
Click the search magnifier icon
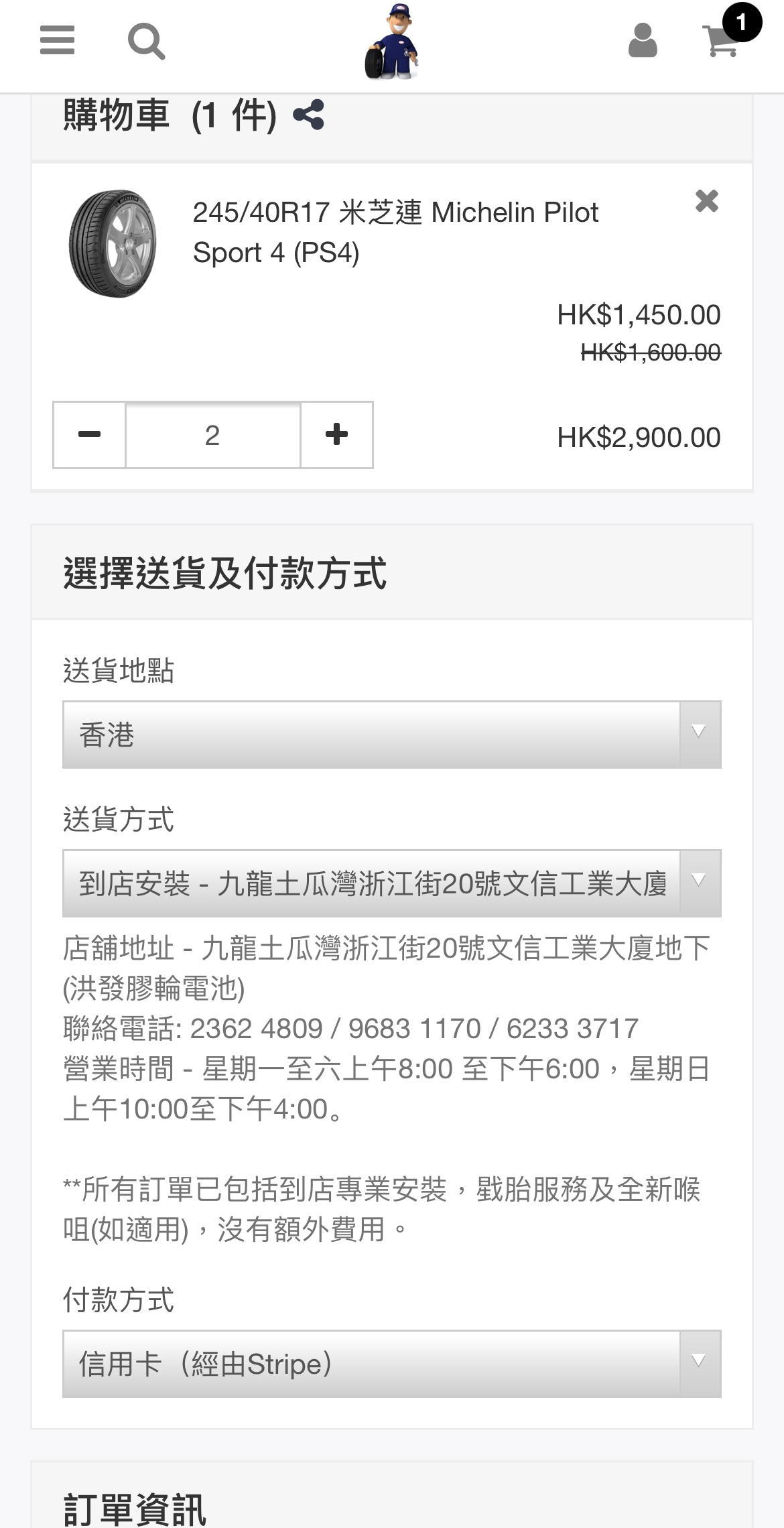tap(146, 42)
